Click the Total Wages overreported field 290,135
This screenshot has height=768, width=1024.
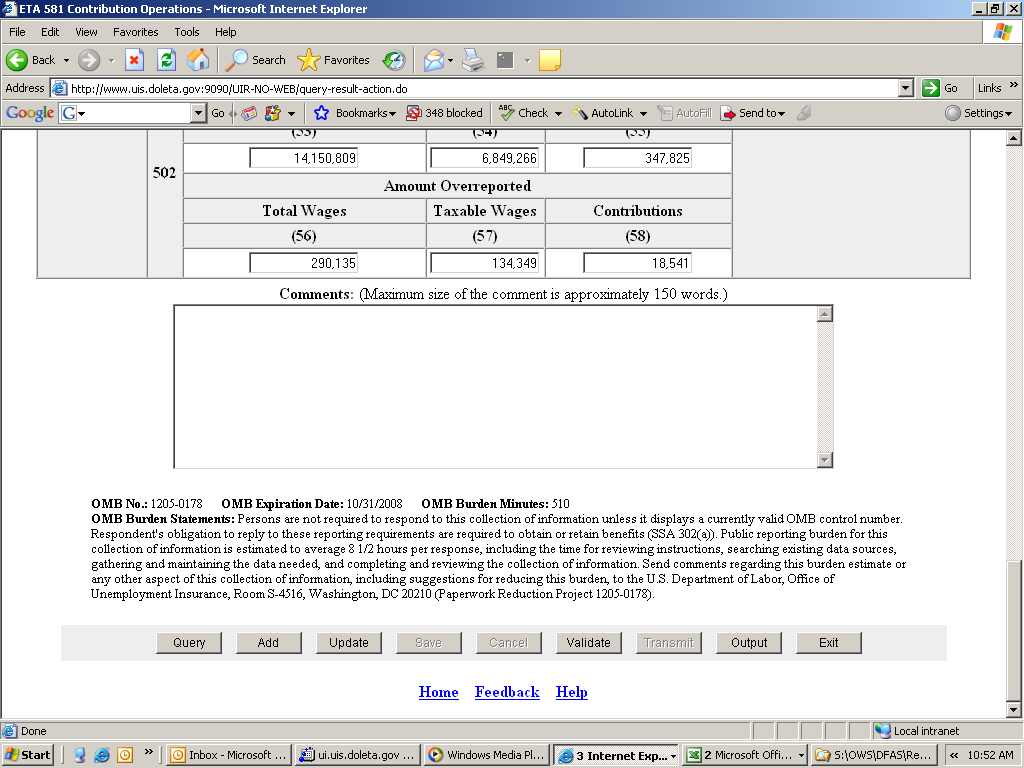tap(303, 263)
